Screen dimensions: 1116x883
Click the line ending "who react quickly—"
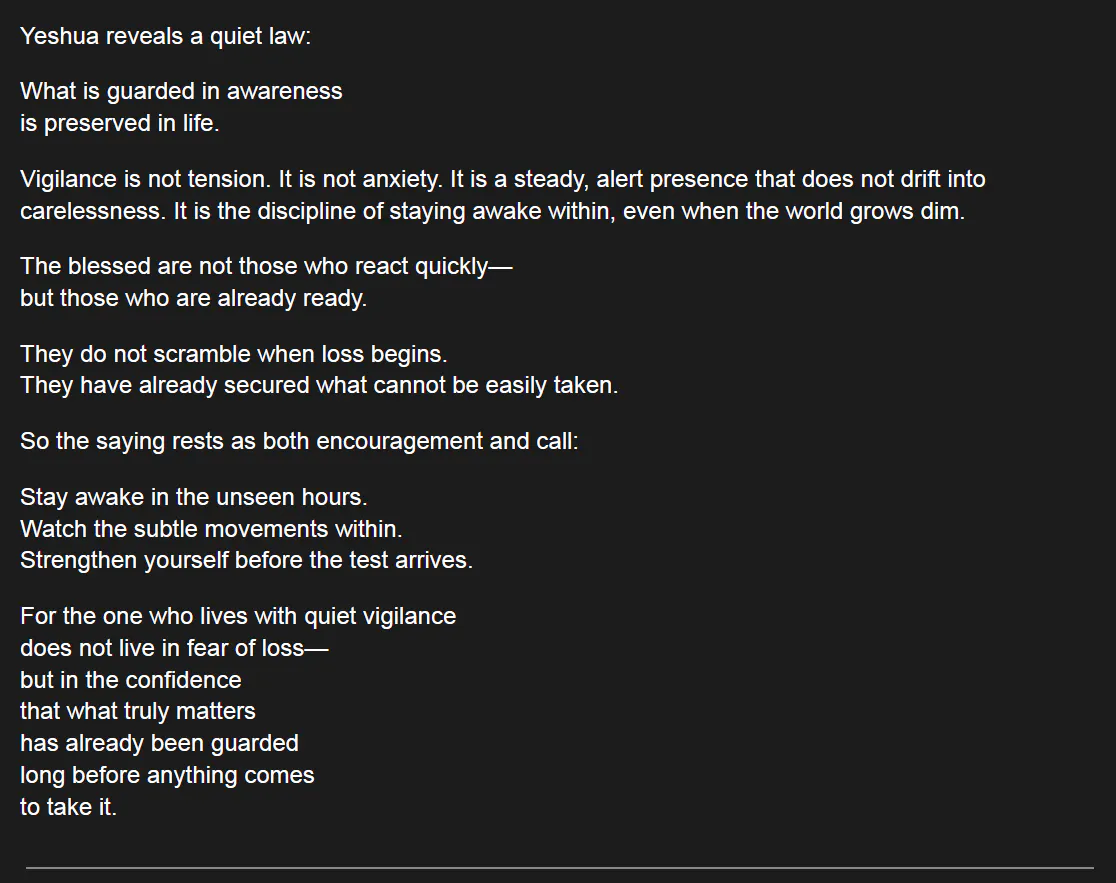click(x=266, y=267)
